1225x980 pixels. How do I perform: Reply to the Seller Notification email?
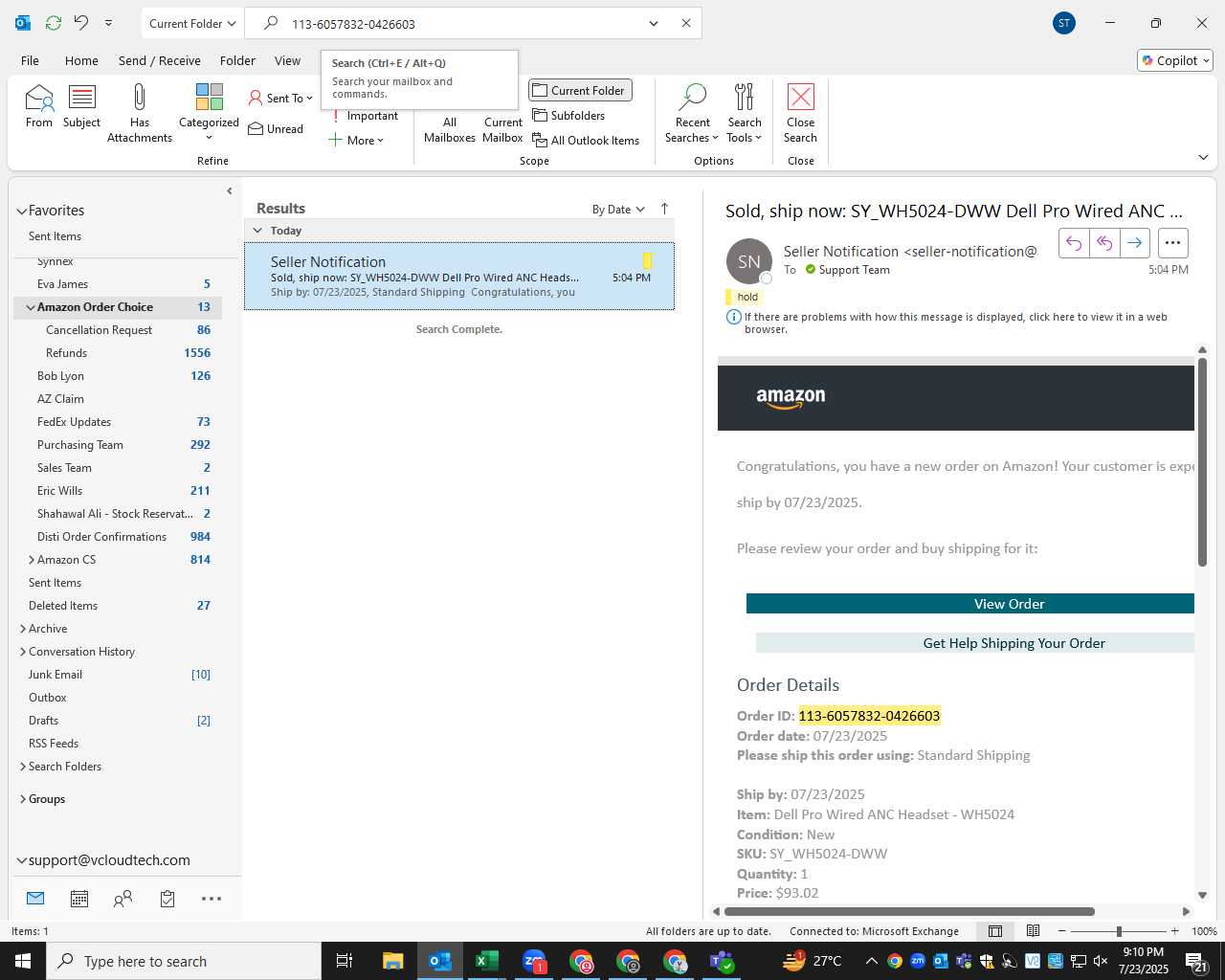point(1074,243)
